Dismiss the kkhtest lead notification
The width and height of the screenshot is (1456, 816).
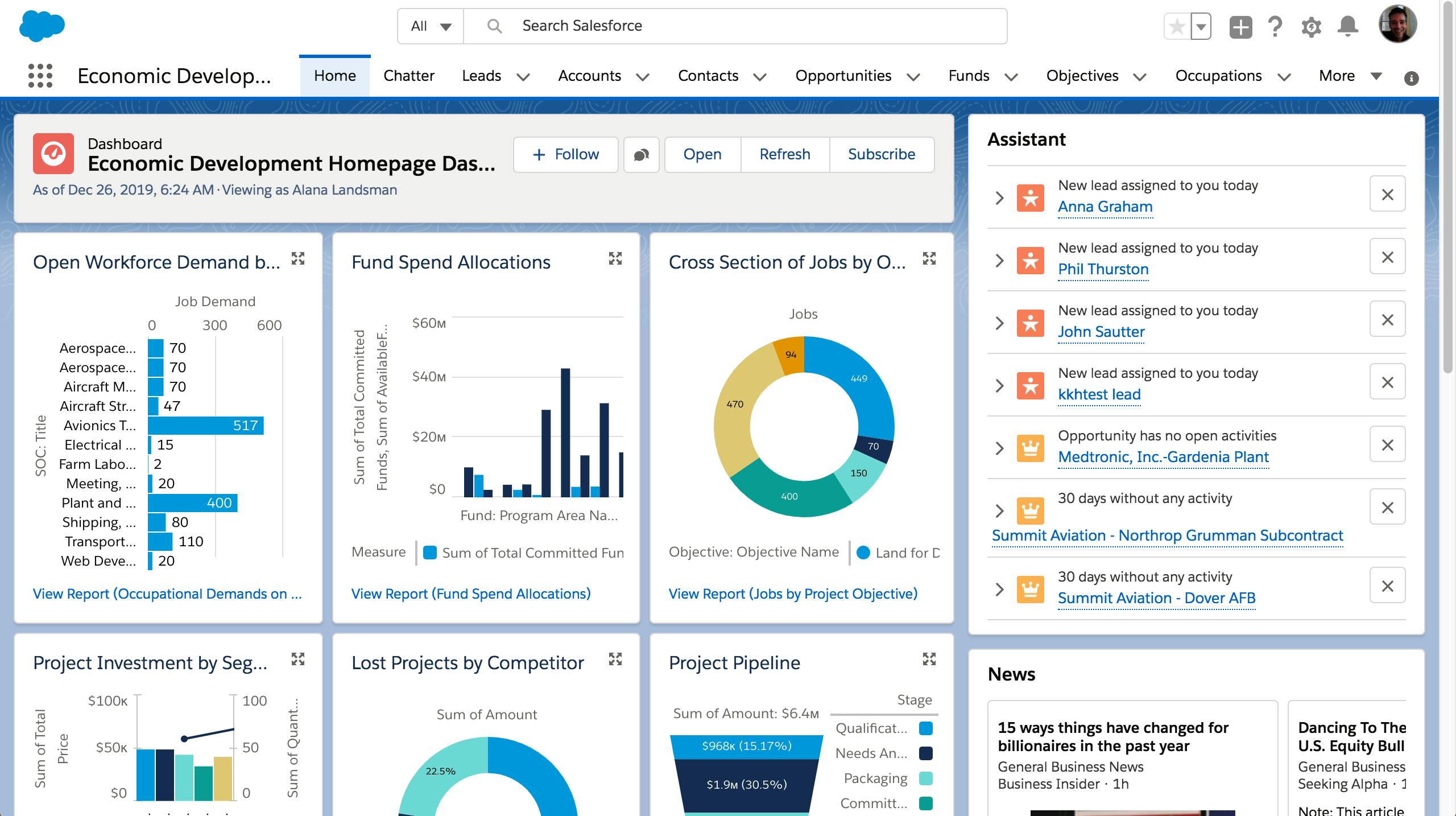1388,381
